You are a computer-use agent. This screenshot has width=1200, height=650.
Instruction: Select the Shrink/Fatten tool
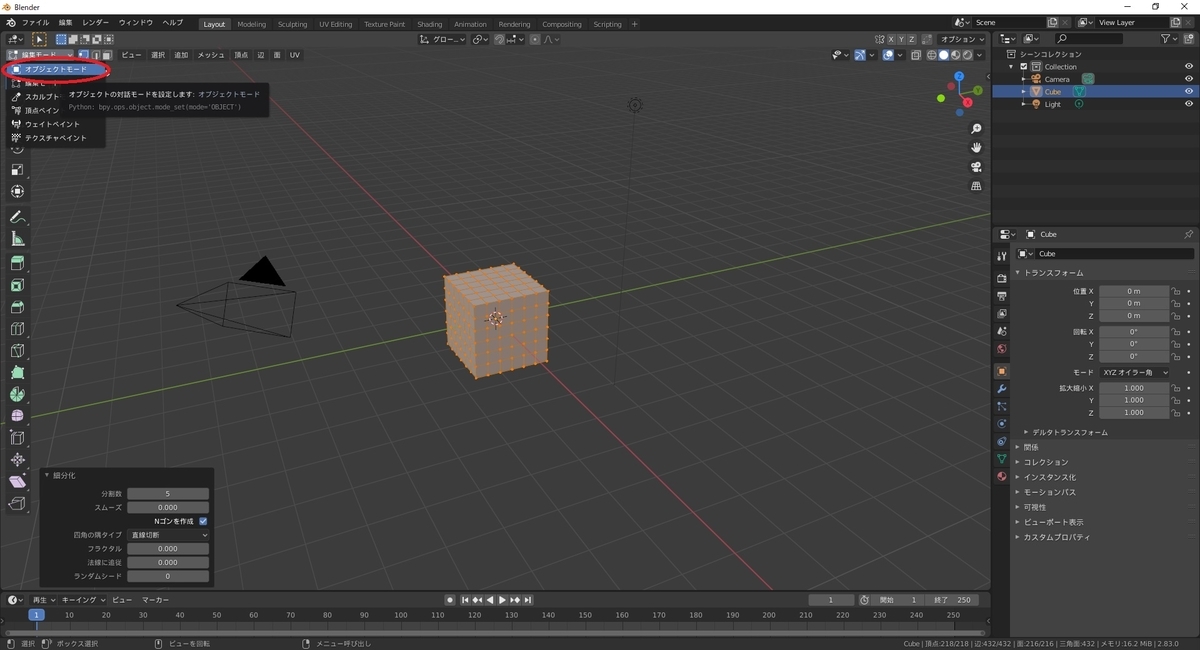[17, 460]
